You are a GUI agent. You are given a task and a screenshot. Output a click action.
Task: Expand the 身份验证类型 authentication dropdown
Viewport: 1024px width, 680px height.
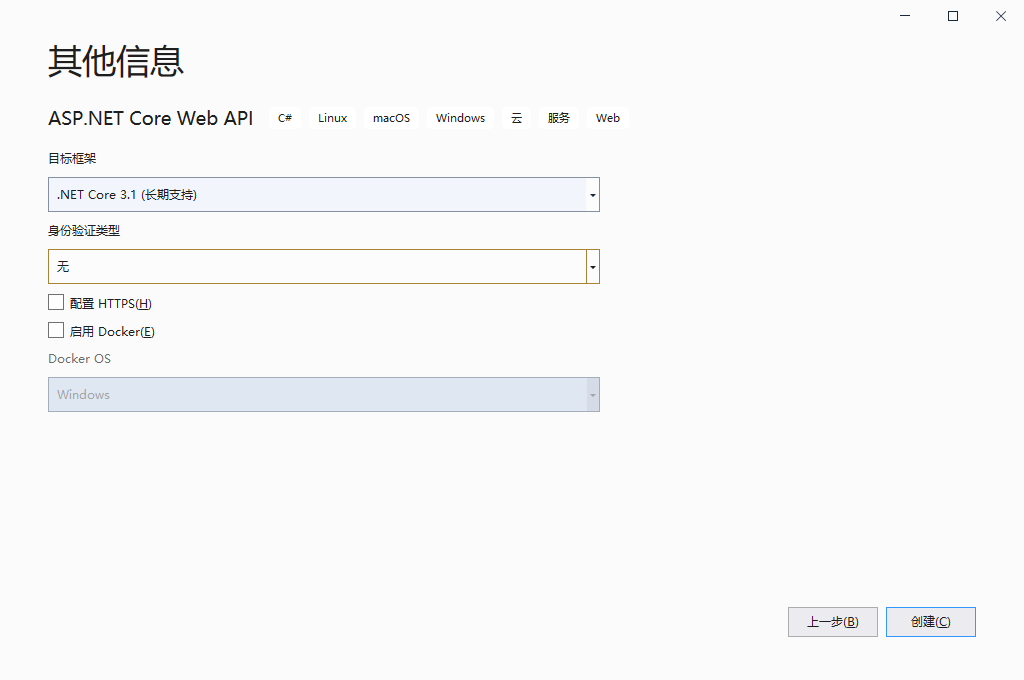click(323, 267)
